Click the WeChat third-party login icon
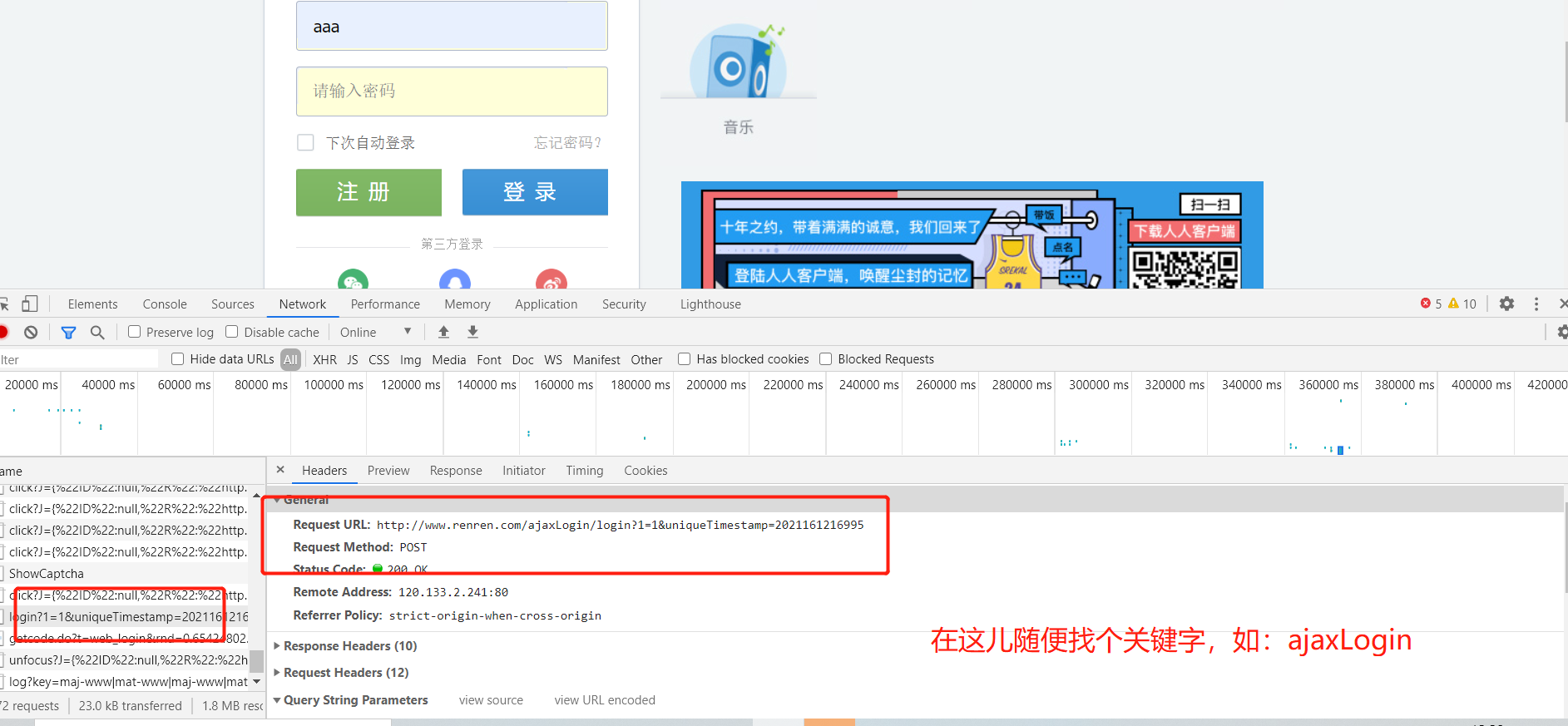The image size is (1568, 726). pos(353,279)
